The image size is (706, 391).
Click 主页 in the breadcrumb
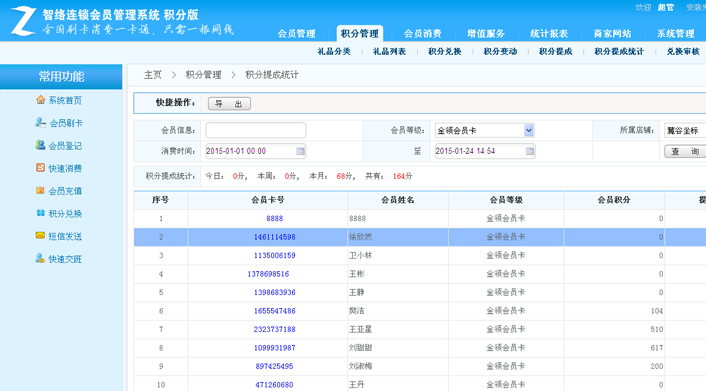pyautogui.click(x=153, y=75)
